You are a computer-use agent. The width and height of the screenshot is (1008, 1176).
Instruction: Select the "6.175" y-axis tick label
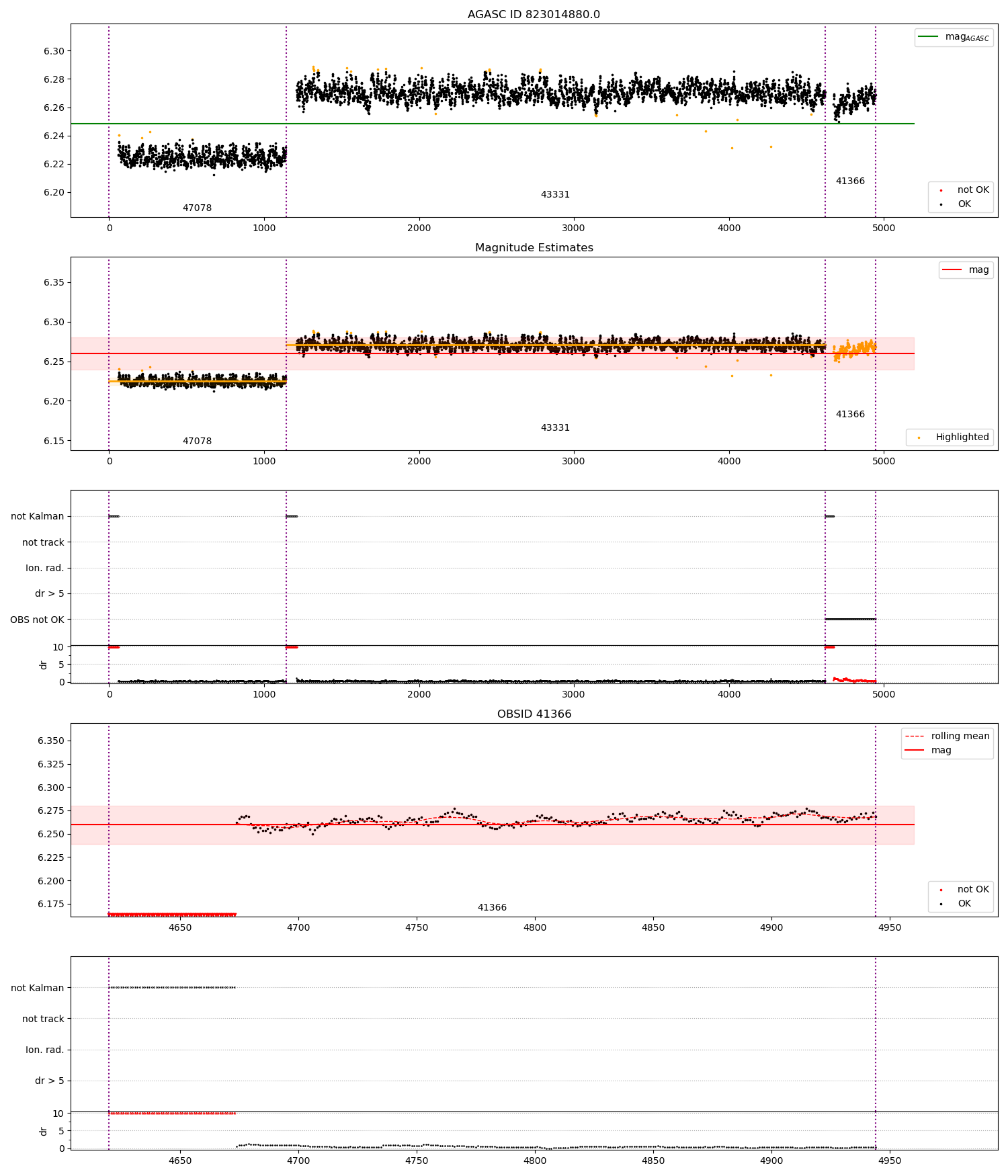[51, 905]
